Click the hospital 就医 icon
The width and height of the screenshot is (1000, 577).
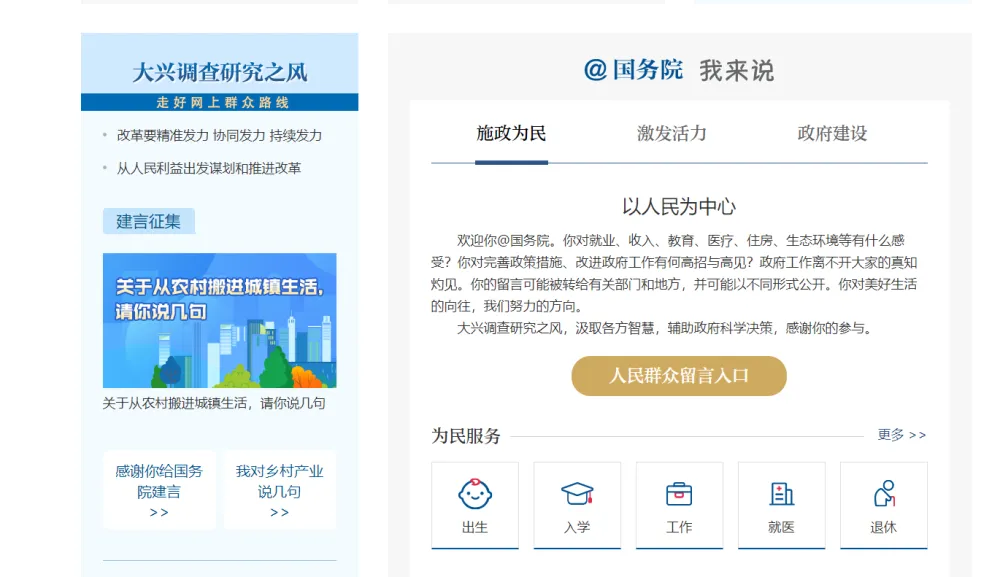pos(781,495)
